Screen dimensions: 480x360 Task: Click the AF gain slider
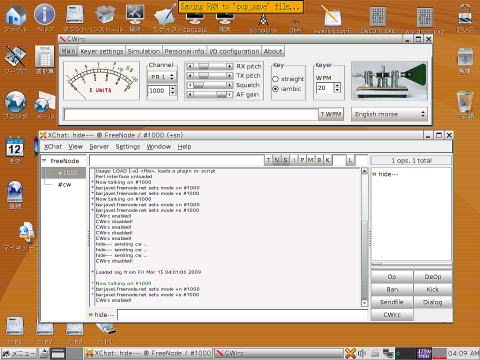210,95
